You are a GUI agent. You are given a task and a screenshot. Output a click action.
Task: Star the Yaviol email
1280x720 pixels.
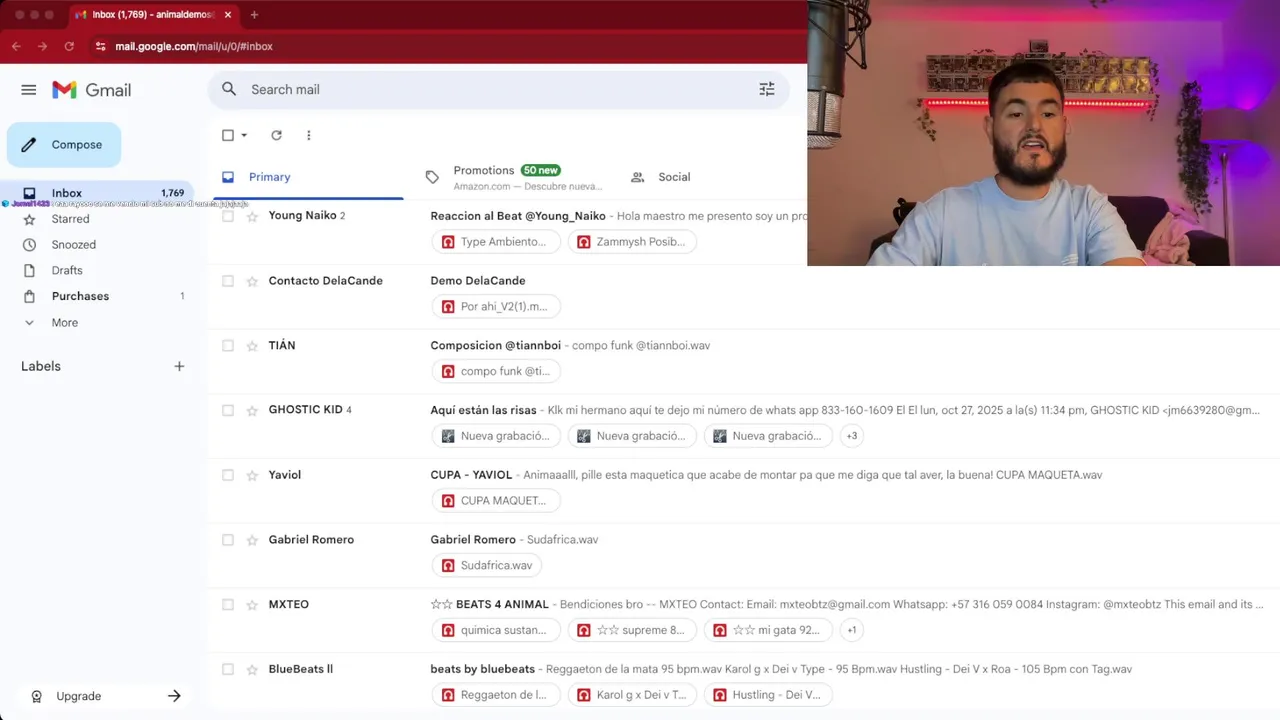[252, 475]
